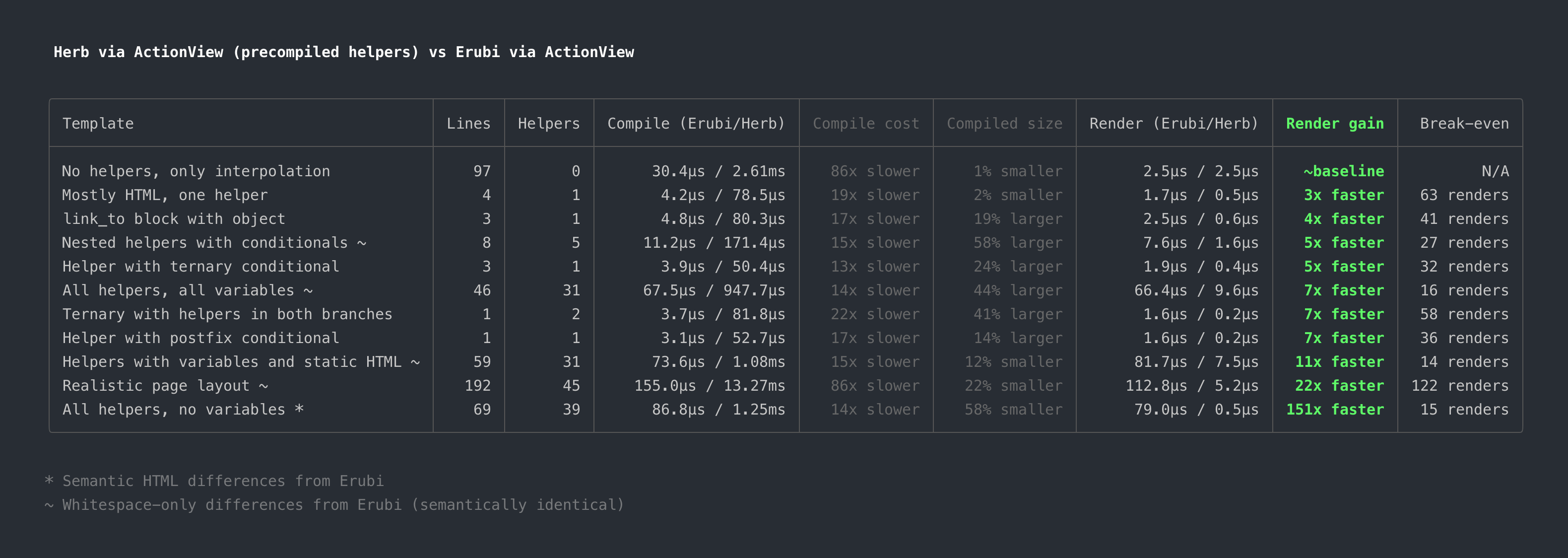Click the '151x faster' render gain value

(1335, 409)
